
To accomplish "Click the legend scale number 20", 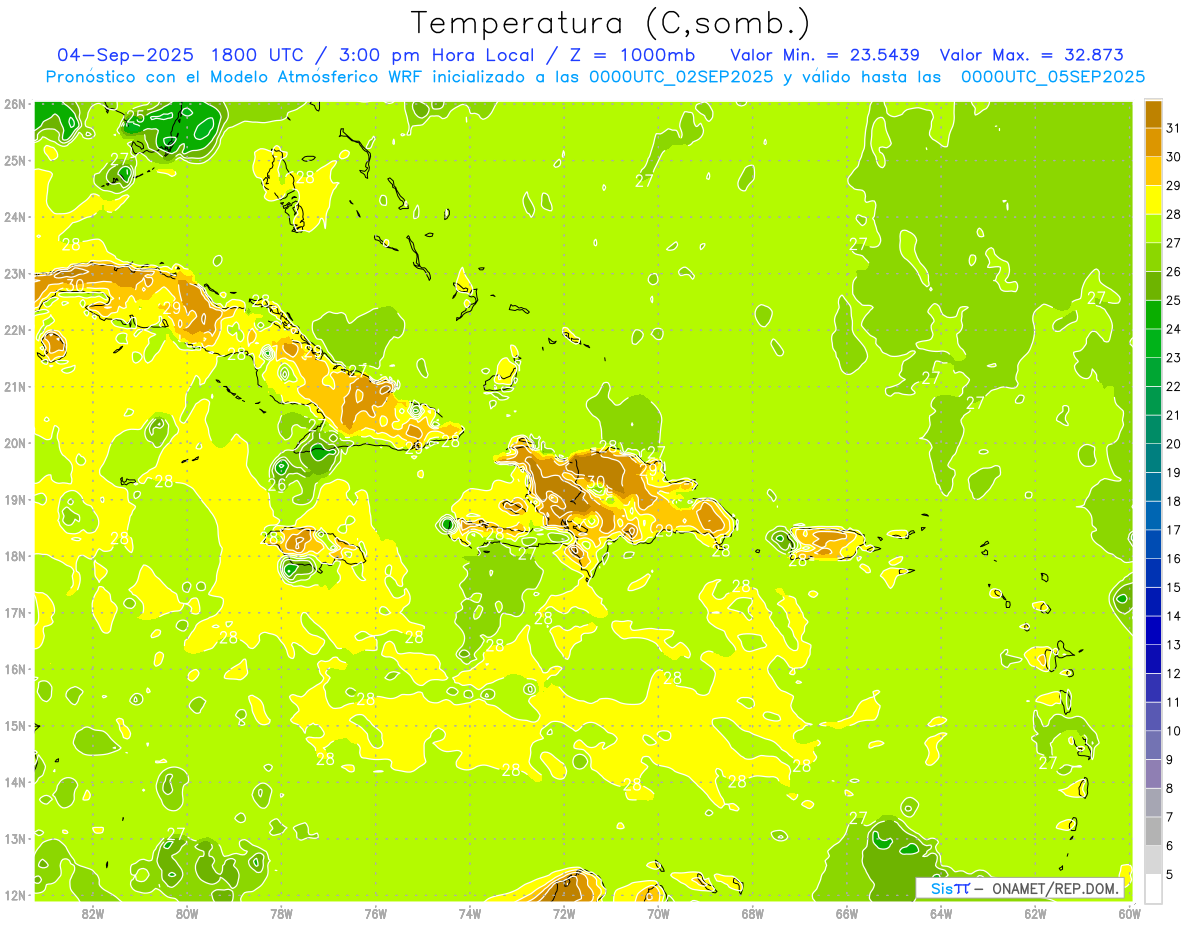I will [1174, 444].
